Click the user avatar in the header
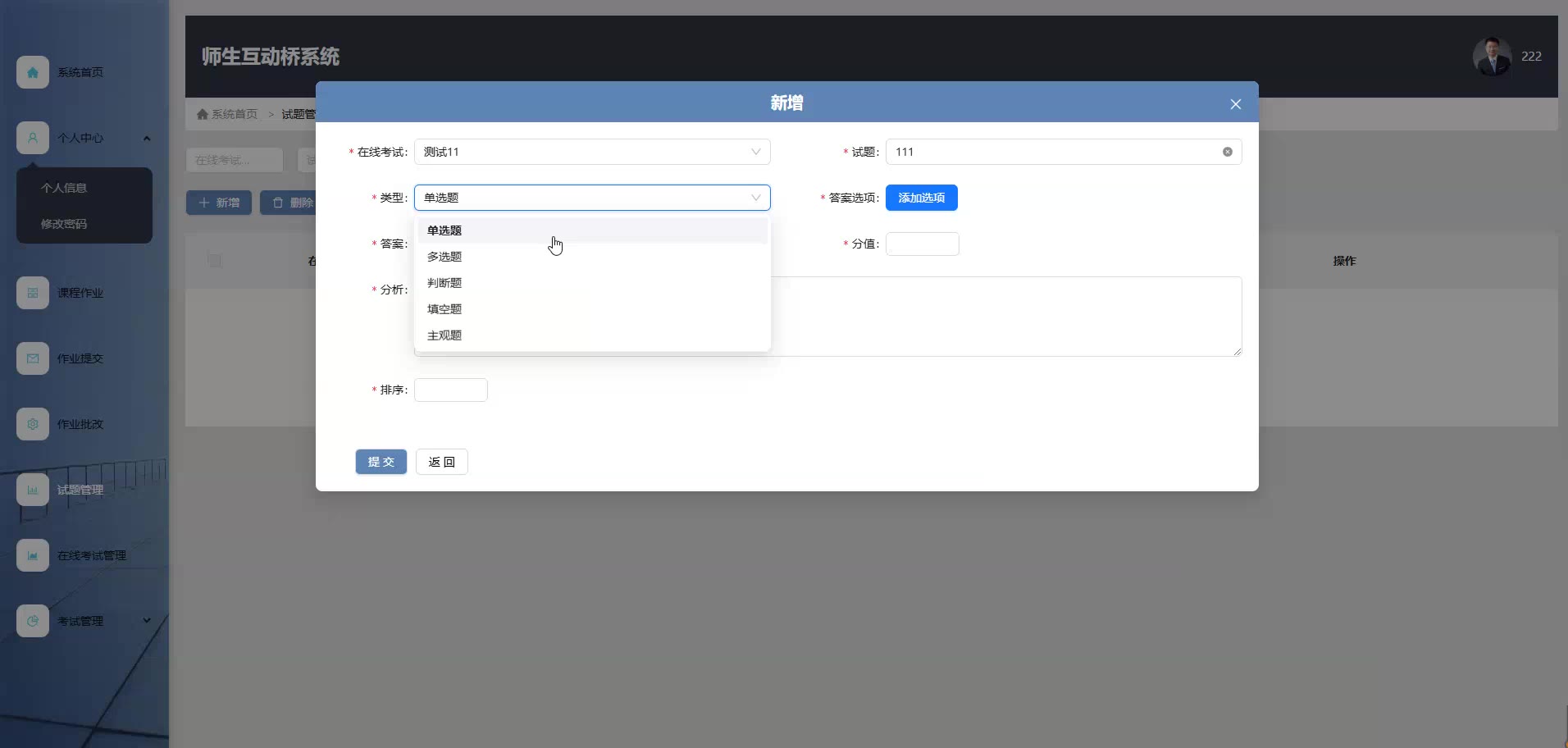1568x748 pixels. (x=1493, y=57)
